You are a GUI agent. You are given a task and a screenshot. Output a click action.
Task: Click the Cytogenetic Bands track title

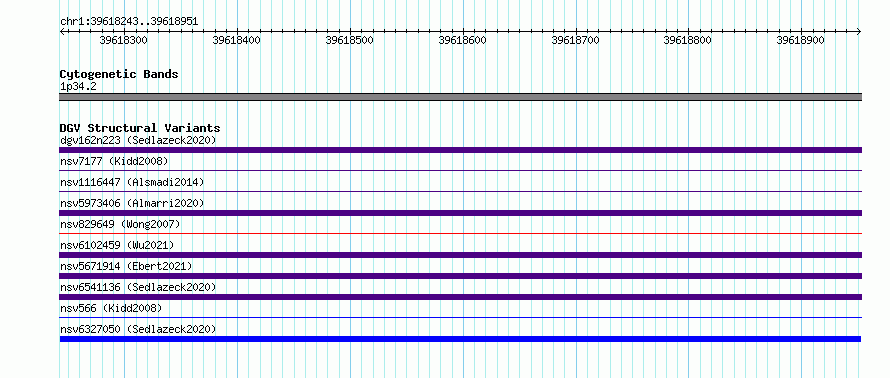119,74
